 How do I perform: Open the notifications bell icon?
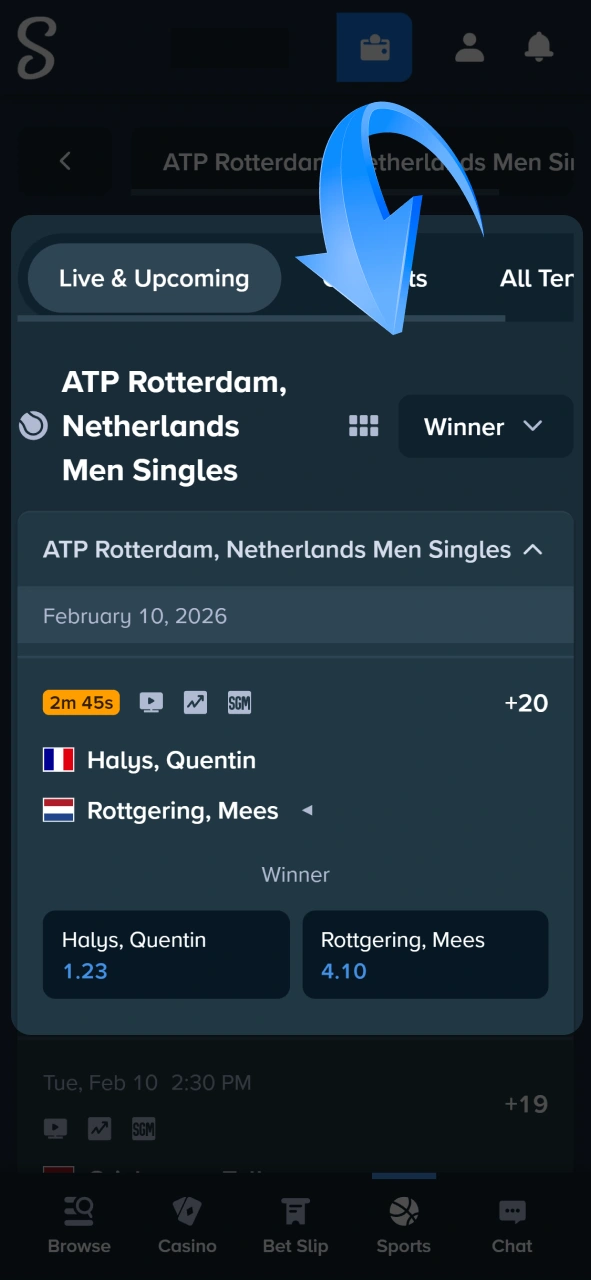pos(539,47)
